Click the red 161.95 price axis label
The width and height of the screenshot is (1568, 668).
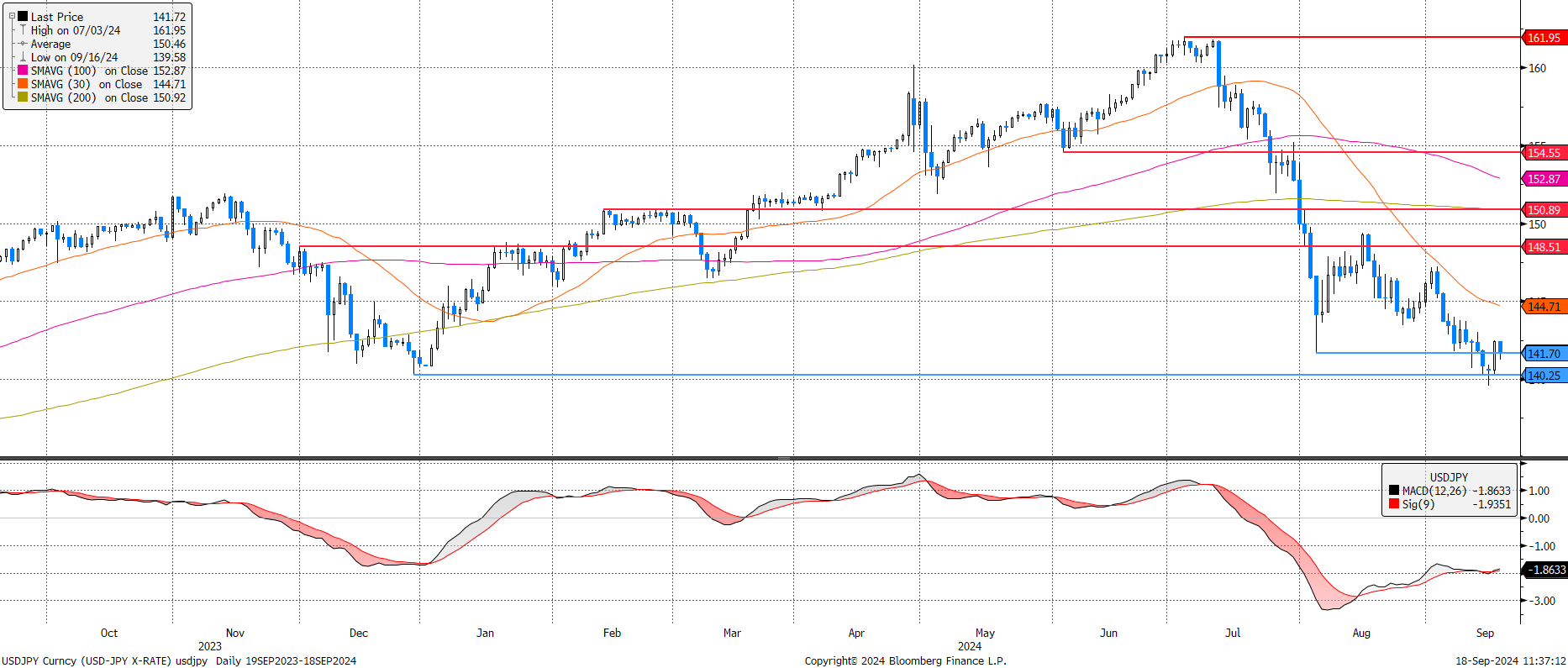[1543, 38]
